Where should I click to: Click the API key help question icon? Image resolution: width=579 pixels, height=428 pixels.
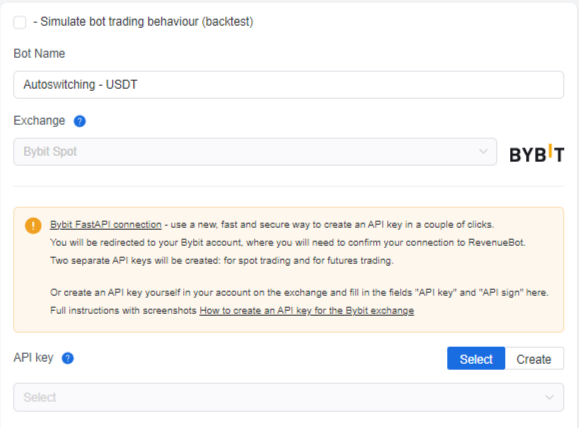pos(68,358)
